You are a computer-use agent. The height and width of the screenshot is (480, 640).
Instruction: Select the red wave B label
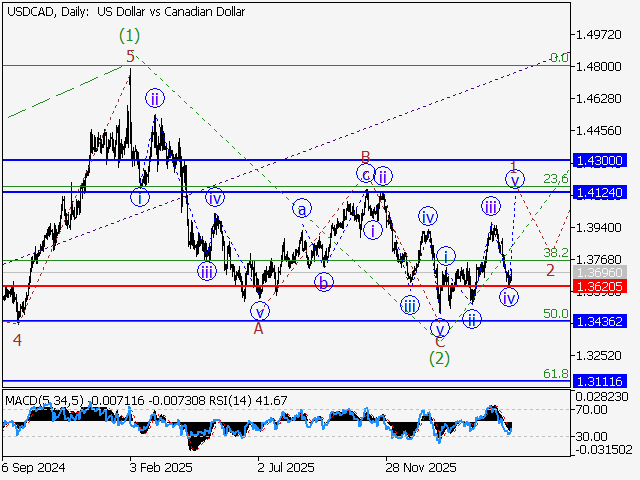(x=366, y=157)
